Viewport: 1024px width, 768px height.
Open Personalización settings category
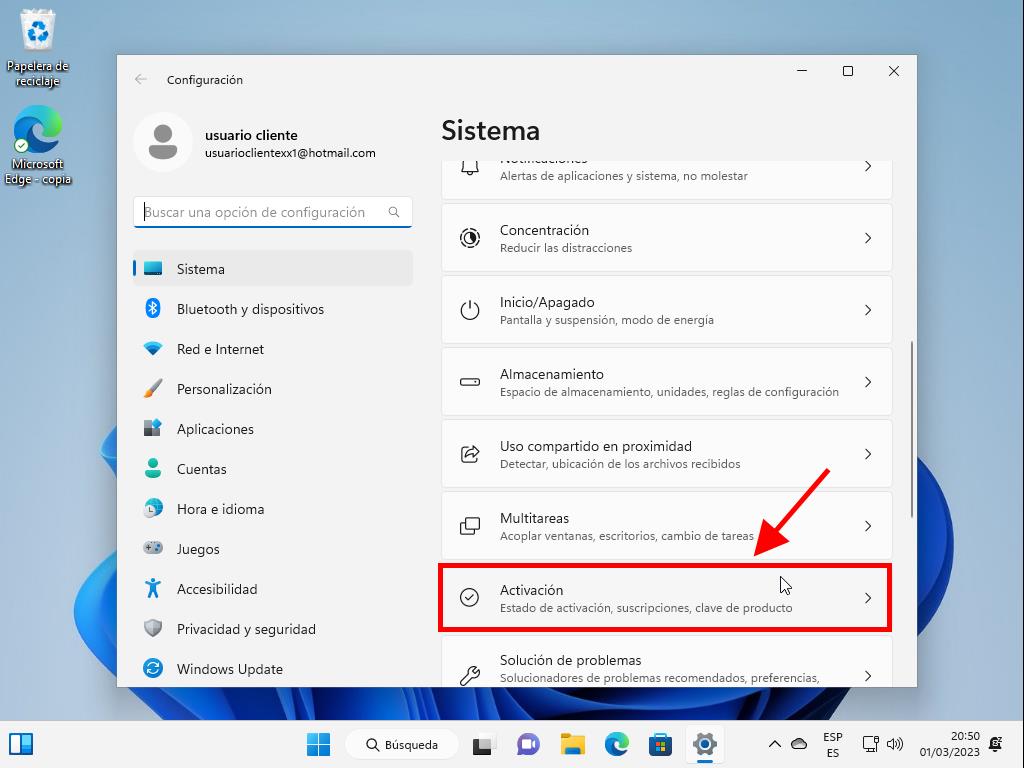[x=224, y=389]
